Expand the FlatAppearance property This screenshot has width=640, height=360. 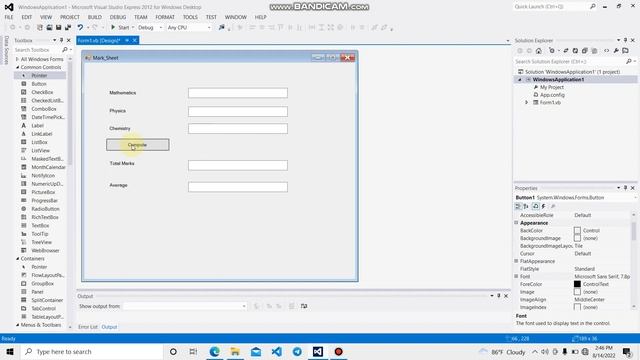[x=516, y=261]
